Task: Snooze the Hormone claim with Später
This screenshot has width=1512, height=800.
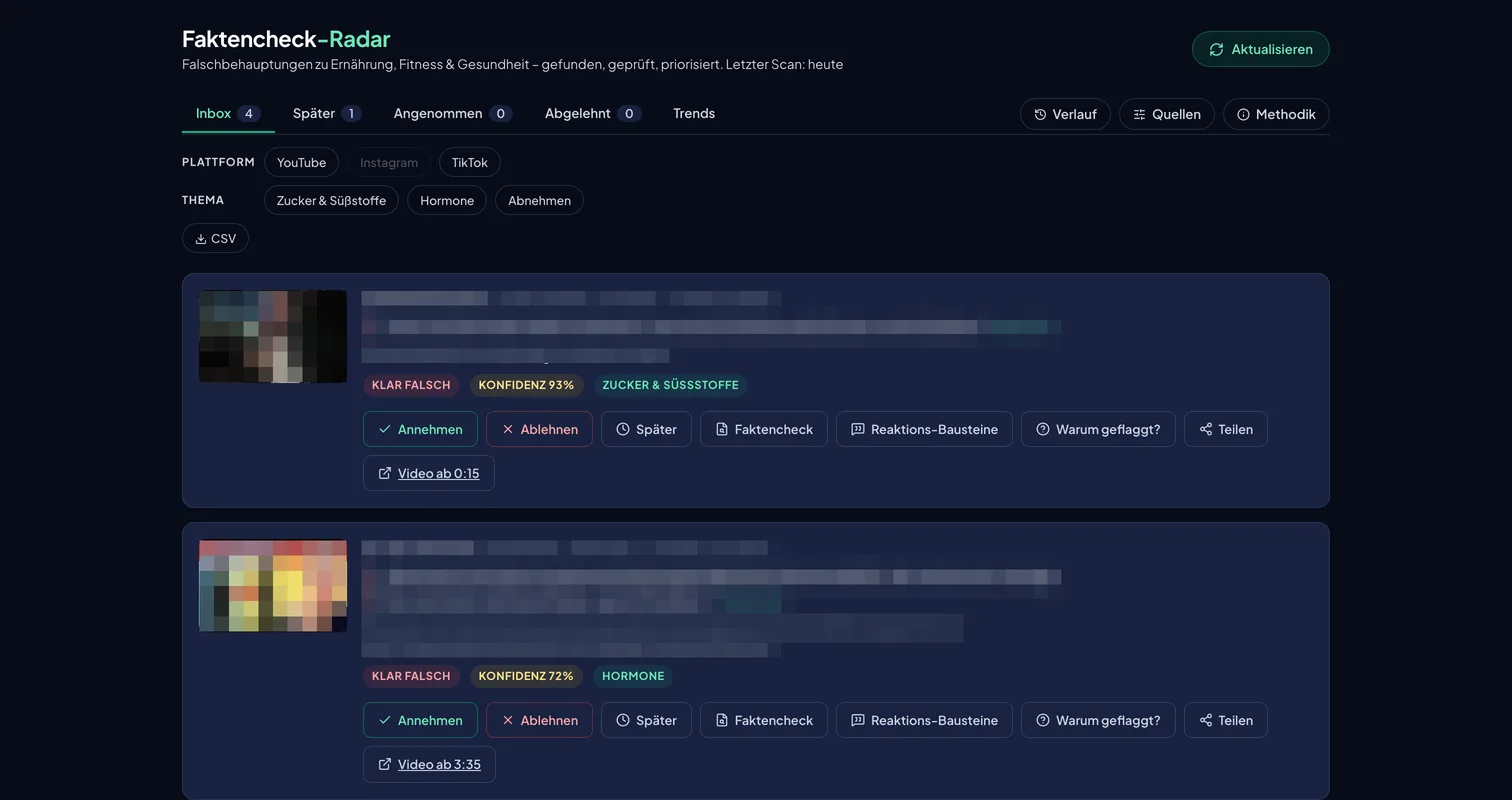Action: pos(646,720)
